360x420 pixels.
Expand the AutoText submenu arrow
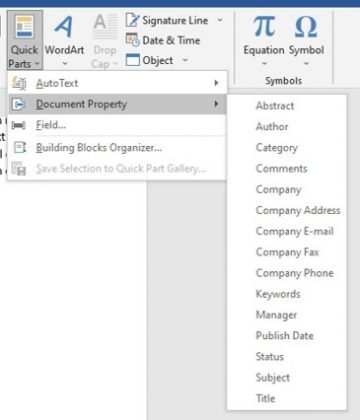tap(216, 83)
